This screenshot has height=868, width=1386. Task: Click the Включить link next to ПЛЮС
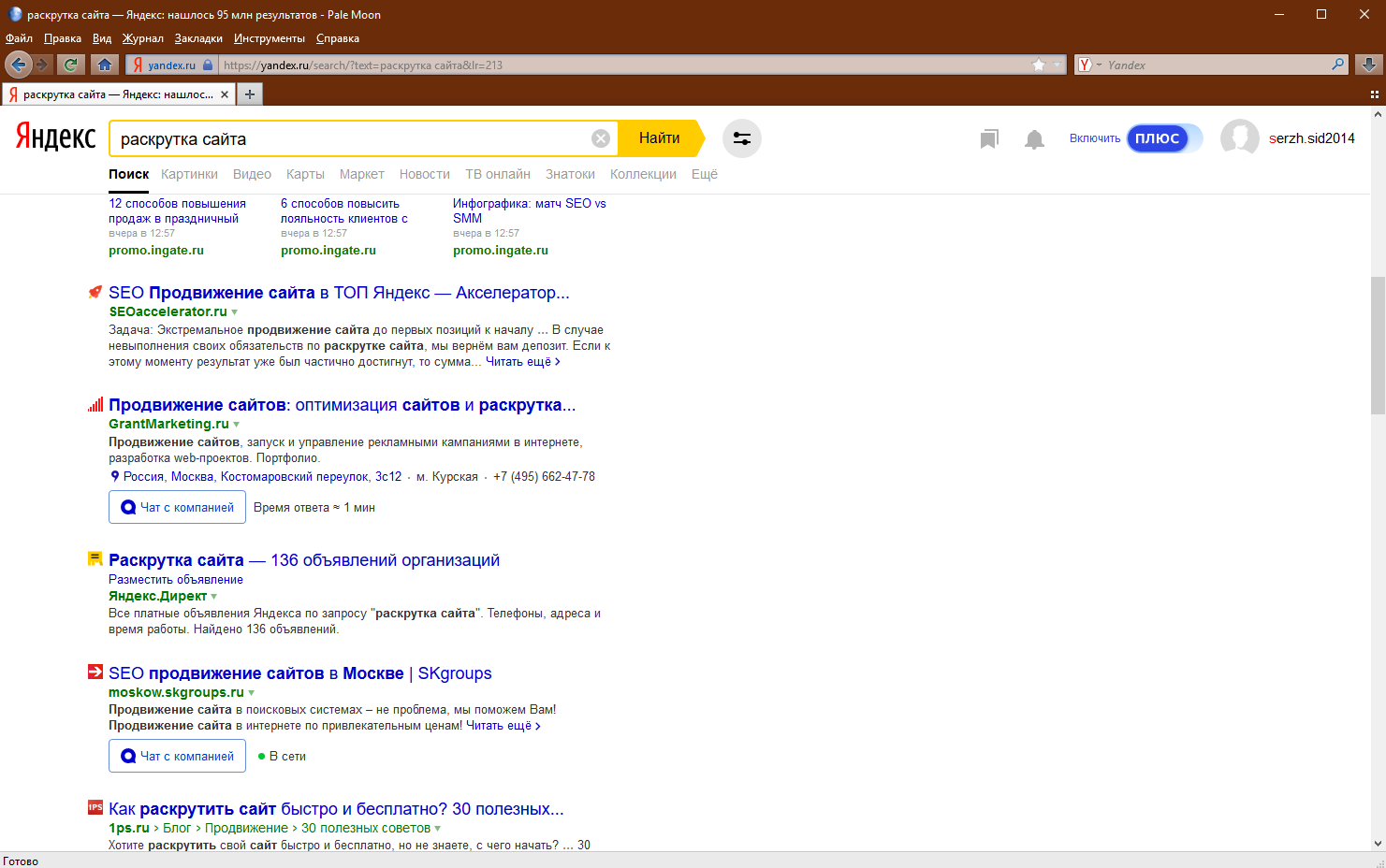1095,138
